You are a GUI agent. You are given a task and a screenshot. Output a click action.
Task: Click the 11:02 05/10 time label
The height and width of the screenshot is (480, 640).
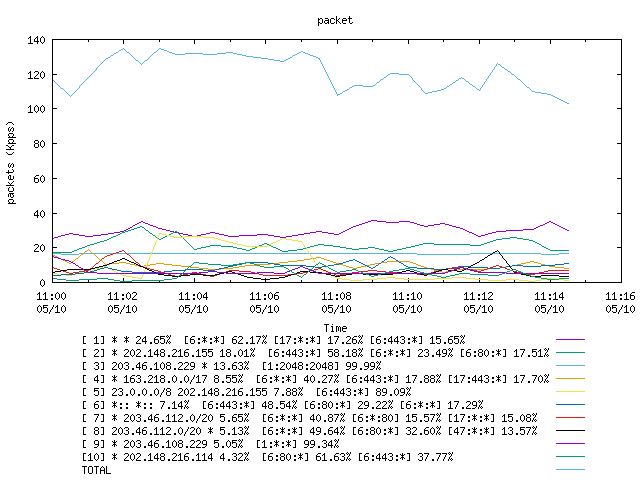point(122,302)
